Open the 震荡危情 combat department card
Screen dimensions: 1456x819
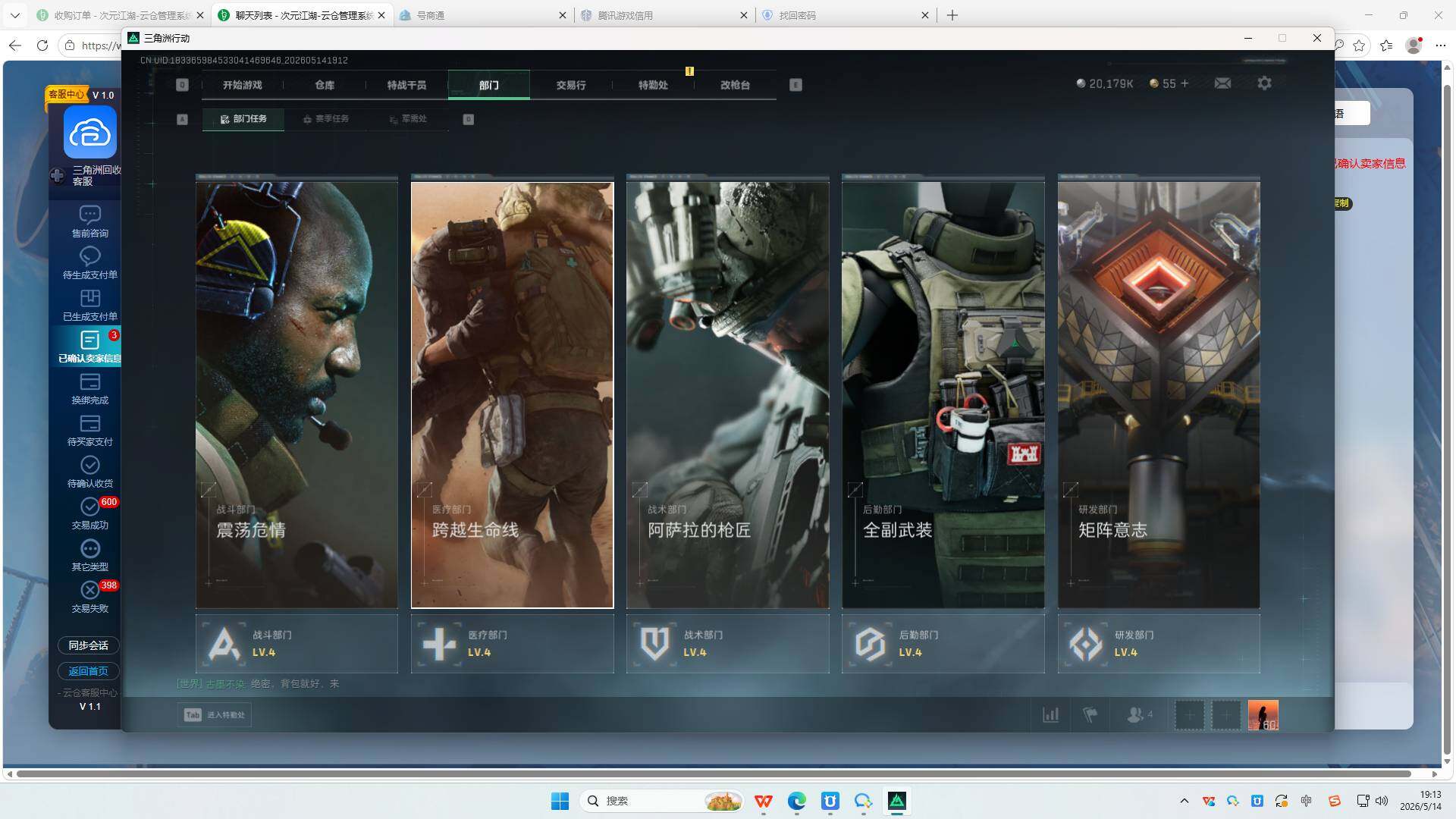click(297, 394)
